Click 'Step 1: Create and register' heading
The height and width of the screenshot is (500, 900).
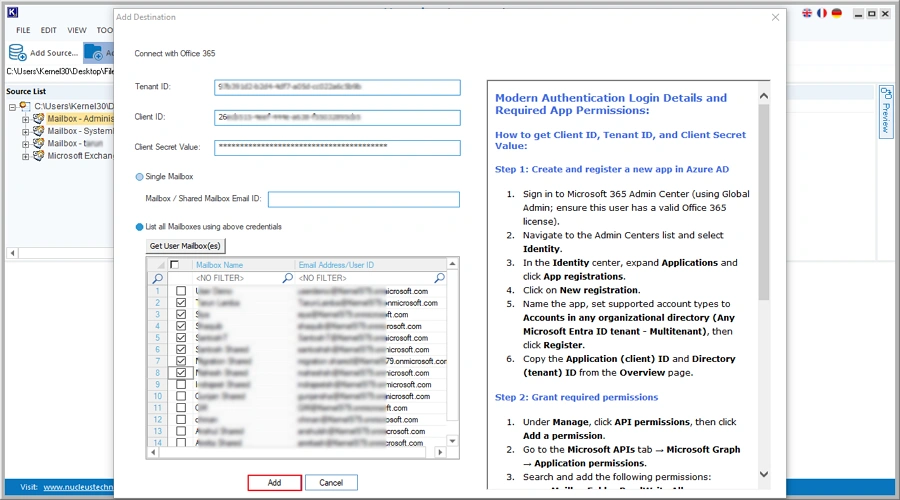tap(612, 169)
